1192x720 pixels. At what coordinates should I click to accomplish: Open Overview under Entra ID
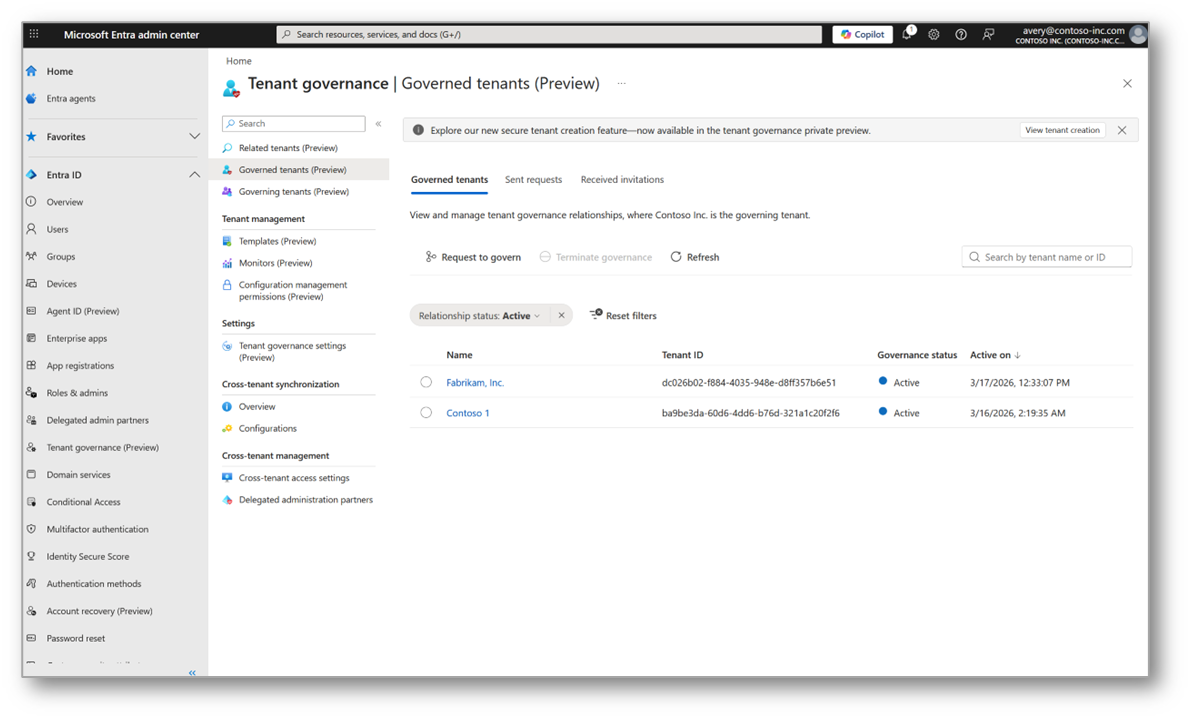pos(65,202)
